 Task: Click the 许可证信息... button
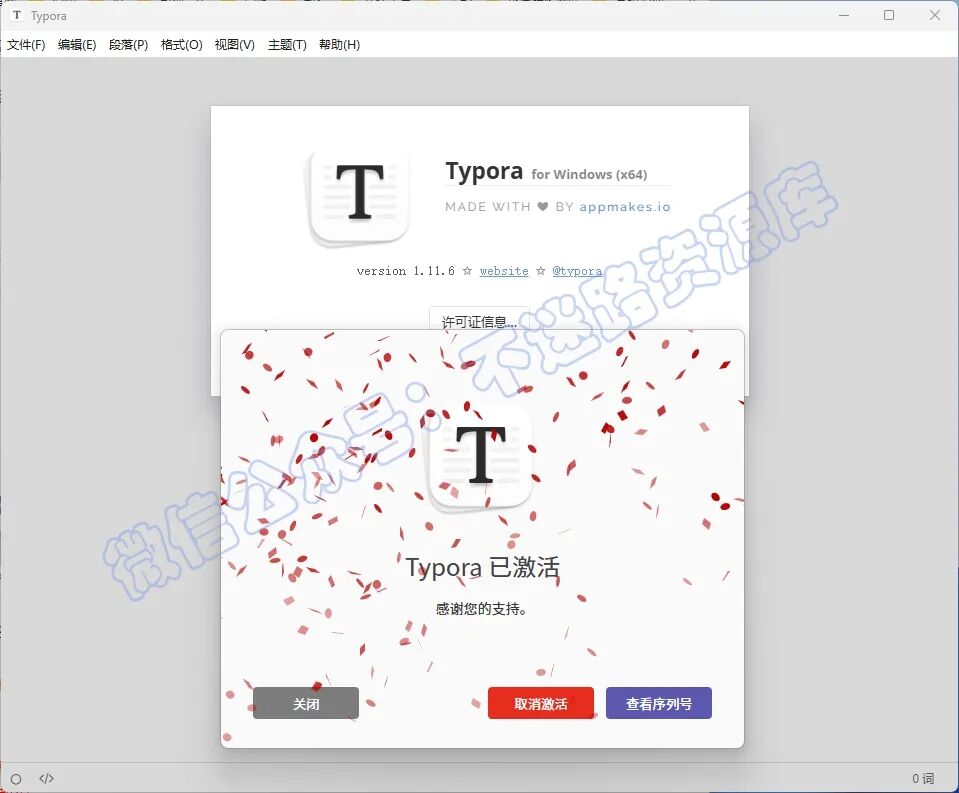point(480,320)
